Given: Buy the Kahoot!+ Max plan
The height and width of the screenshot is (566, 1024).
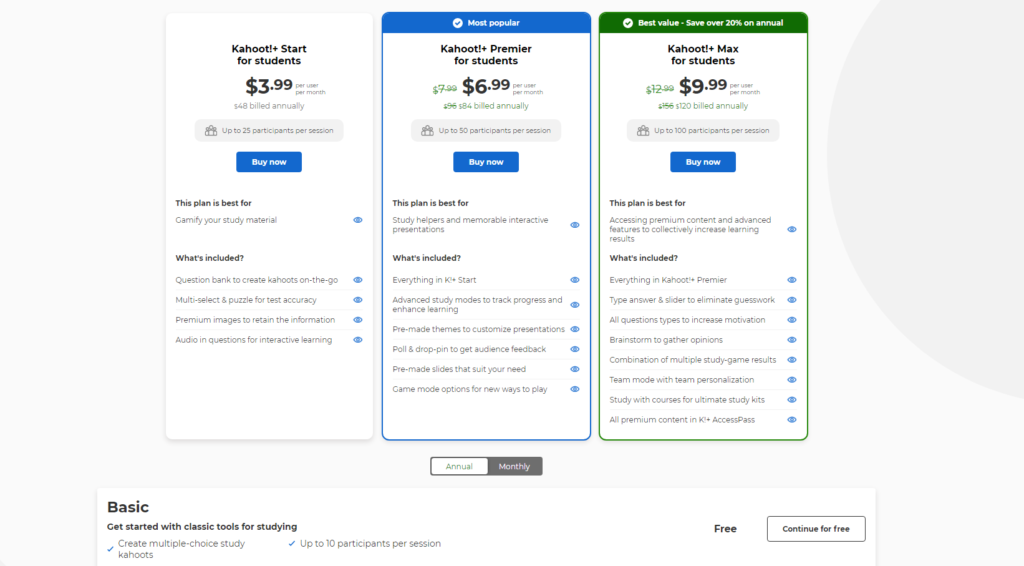Looking at the screenshot, I should (703, 162).
